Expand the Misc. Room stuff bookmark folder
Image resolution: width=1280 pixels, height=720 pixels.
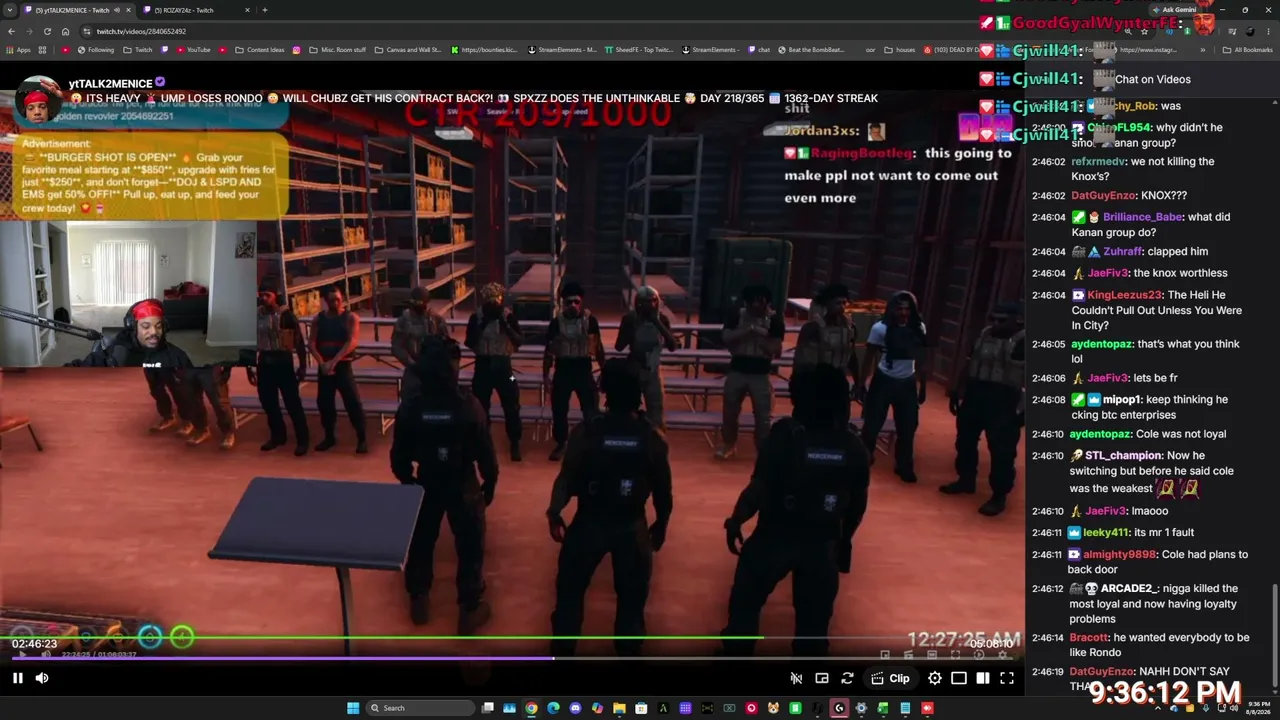[x=337, y=50]
